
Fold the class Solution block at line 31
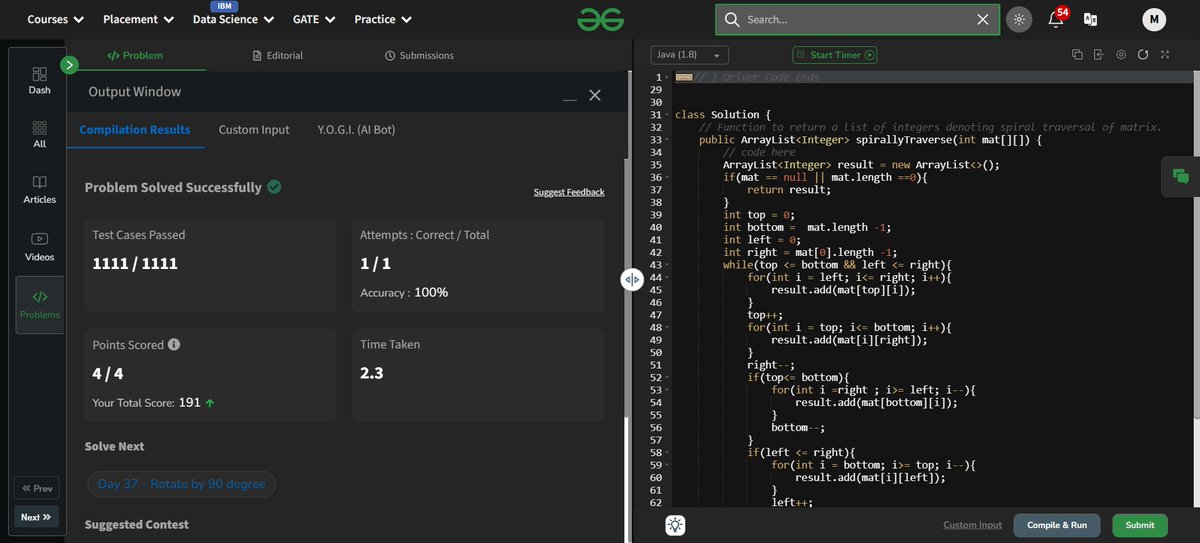[x=666, y=115]
